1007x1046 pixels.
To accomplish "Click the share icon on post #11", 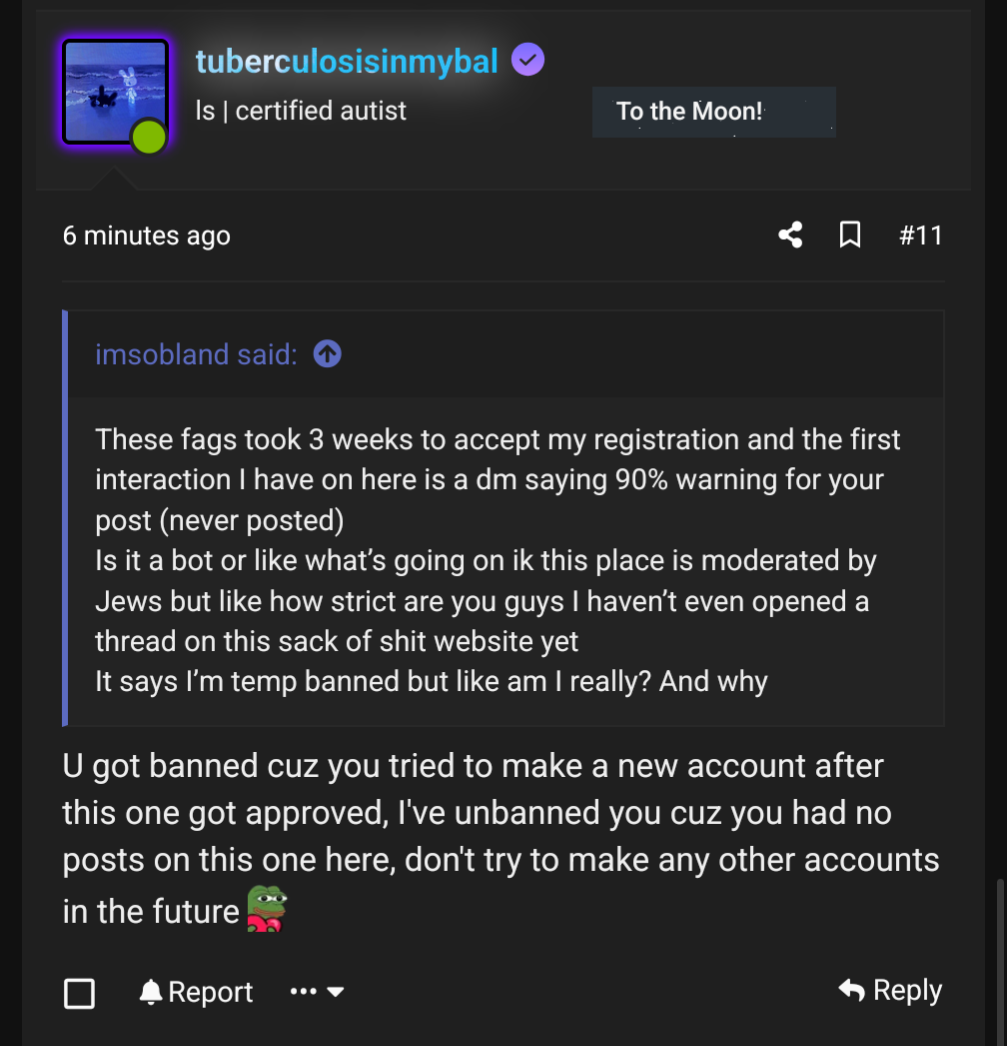I will pos(789,235).
